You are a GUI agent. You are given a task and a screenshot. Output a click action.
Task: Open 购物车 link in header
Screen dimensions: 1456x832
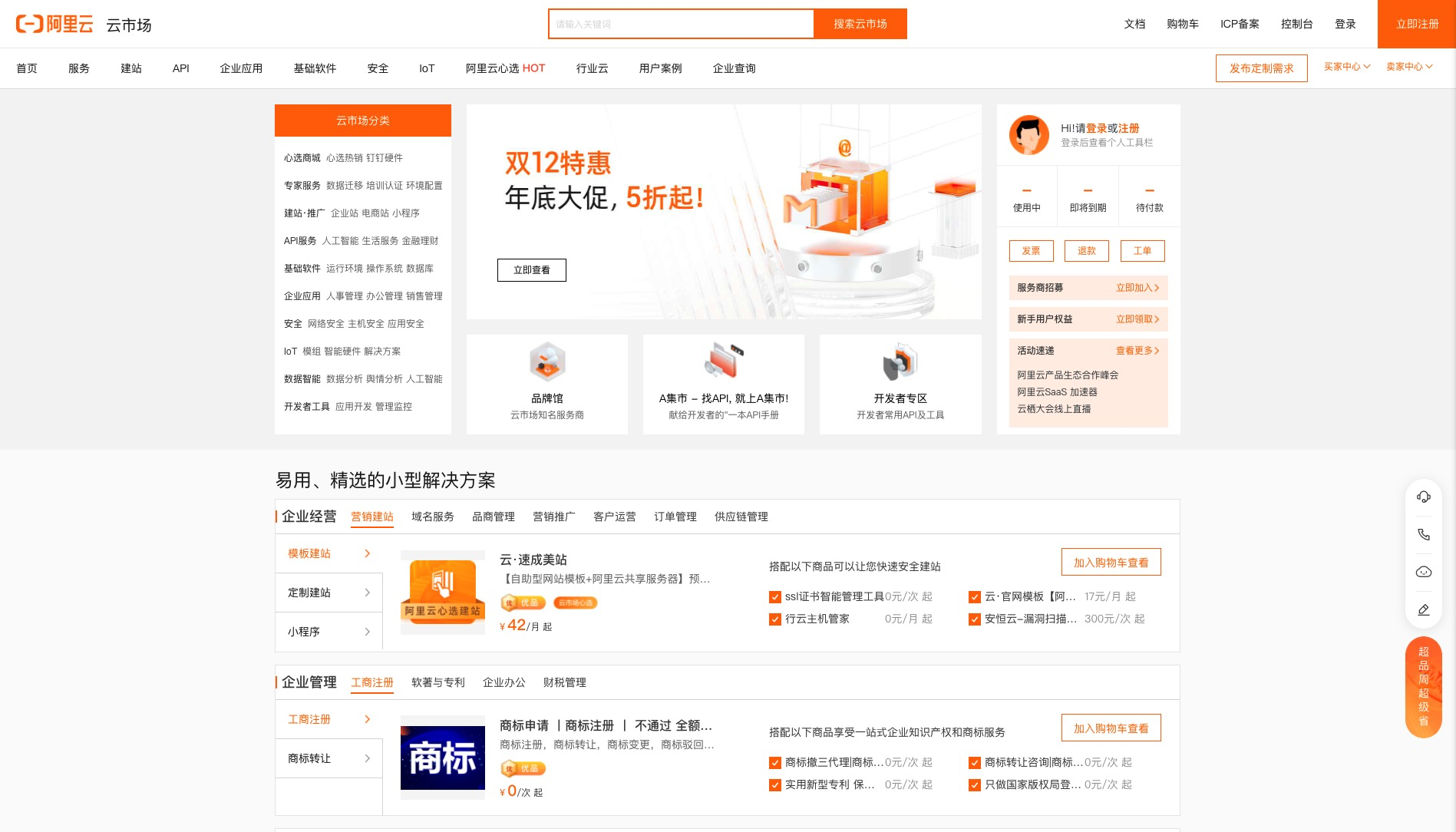point(1183,24)
